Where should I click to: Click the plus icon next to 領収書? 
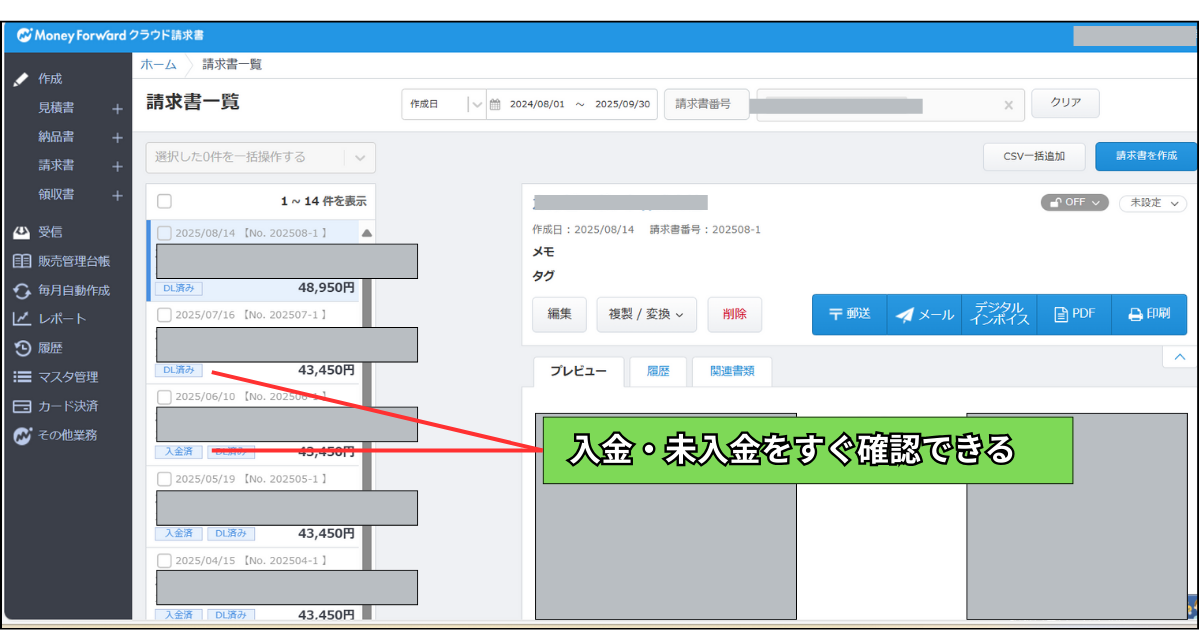(117, 195)
